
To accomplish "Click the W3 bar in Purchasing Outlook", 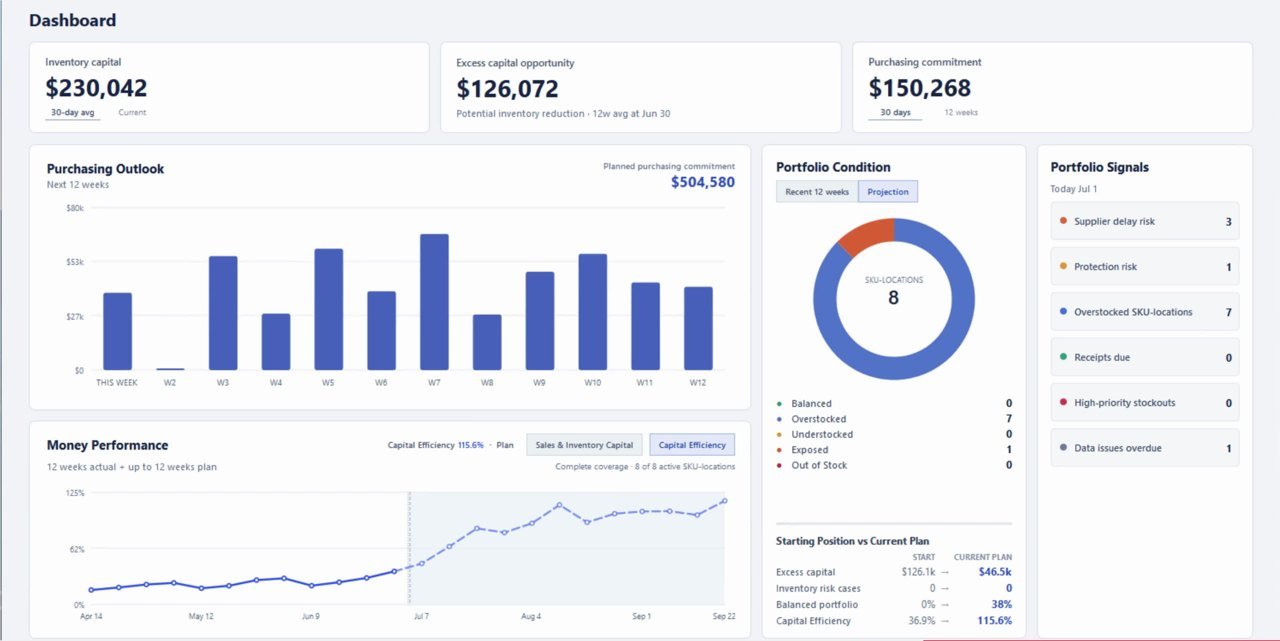I will 223,313.
